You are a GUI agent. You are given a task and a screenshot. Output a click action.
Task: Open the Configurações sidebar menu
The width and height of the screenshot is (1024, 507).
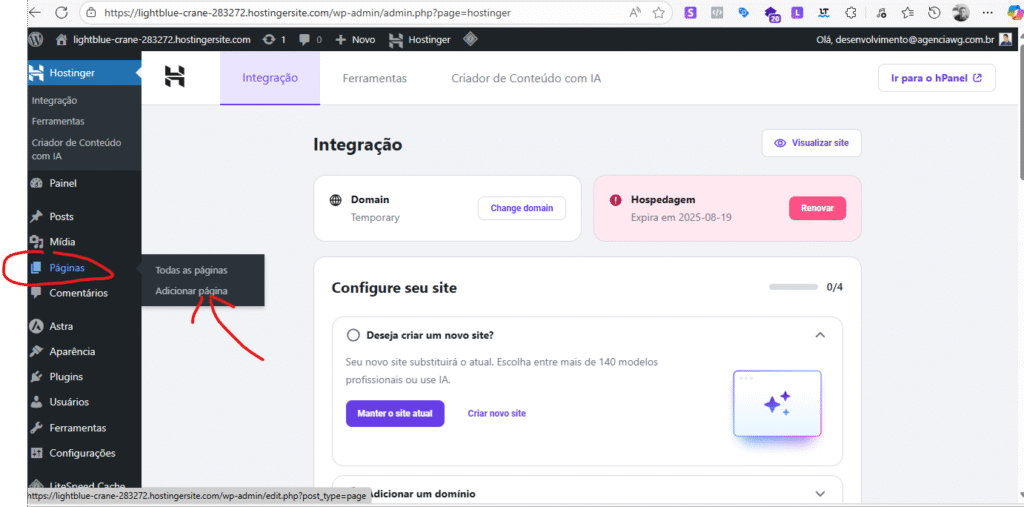tap(84, 453)
